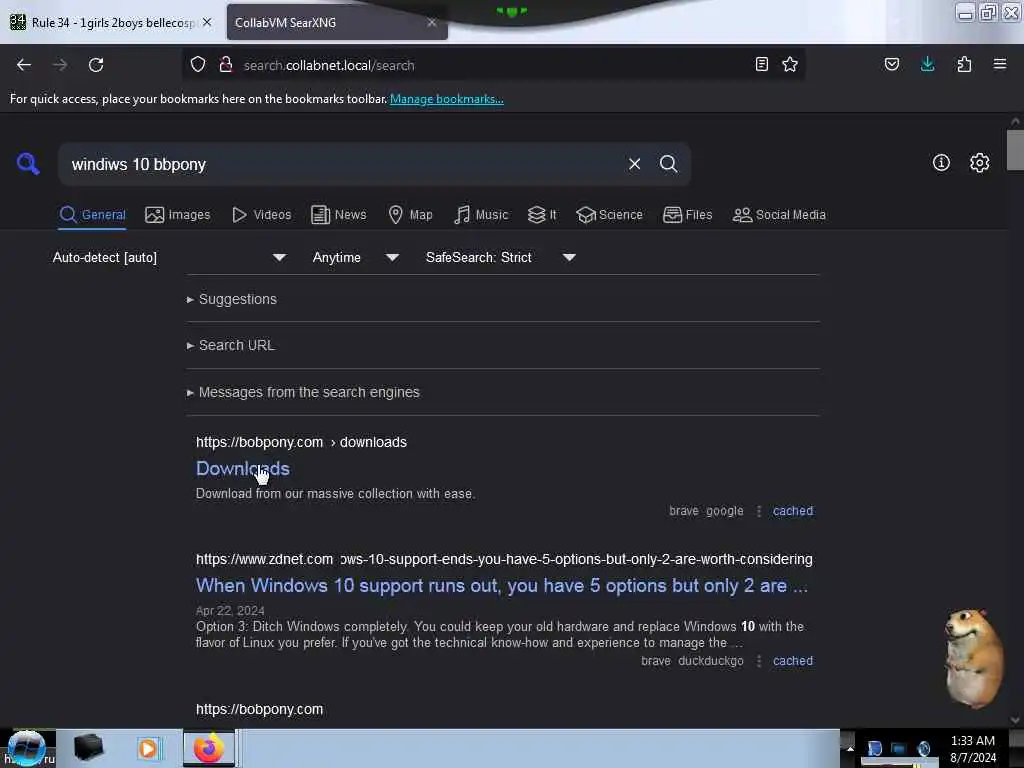Open the about info icon
The height and width of the screenshot is (768, 1024).
(x=941, y=163)
